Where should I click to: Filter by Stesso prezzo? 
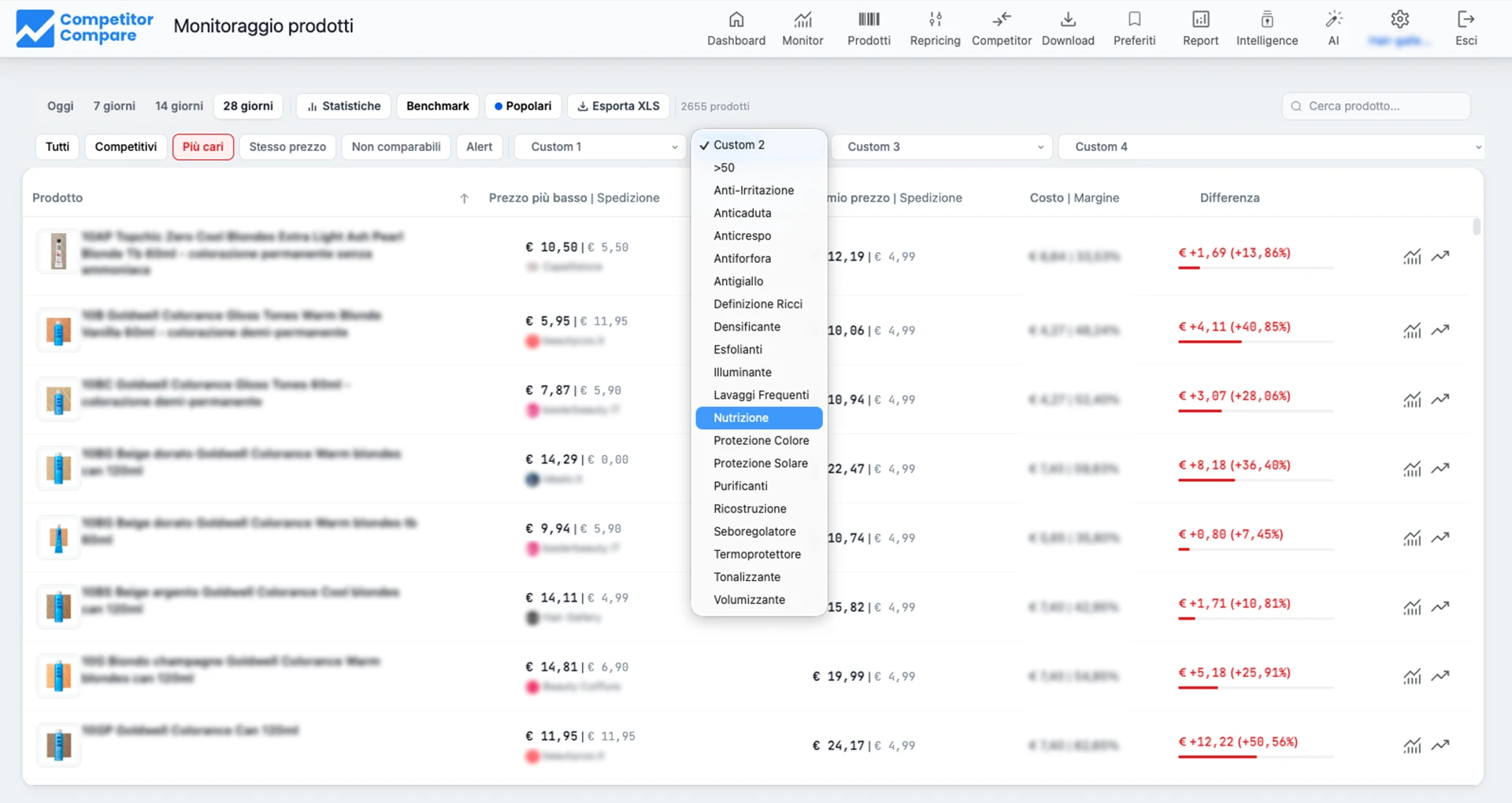(x=287, y=147)
